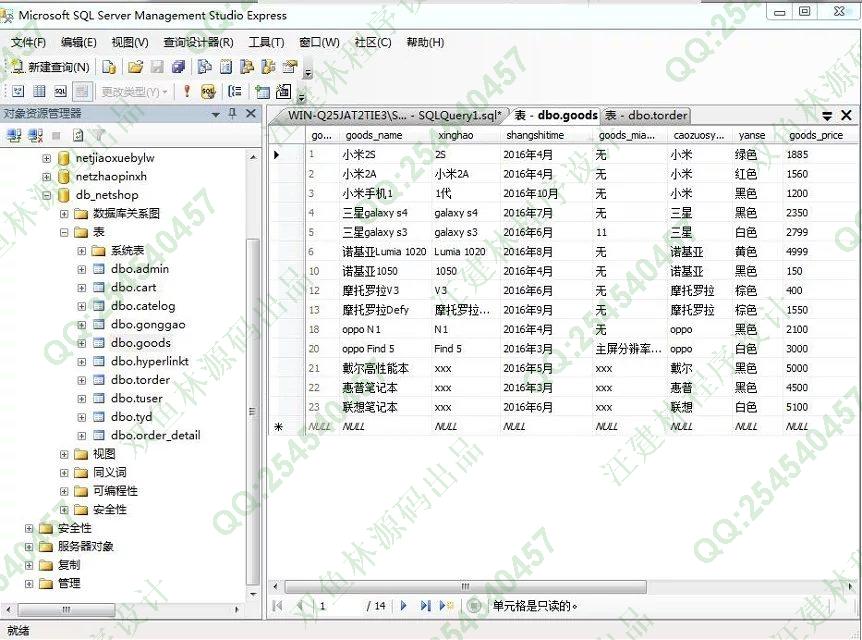Open the 编辑(E) menu
862x640 pixels.
[79, 42]
